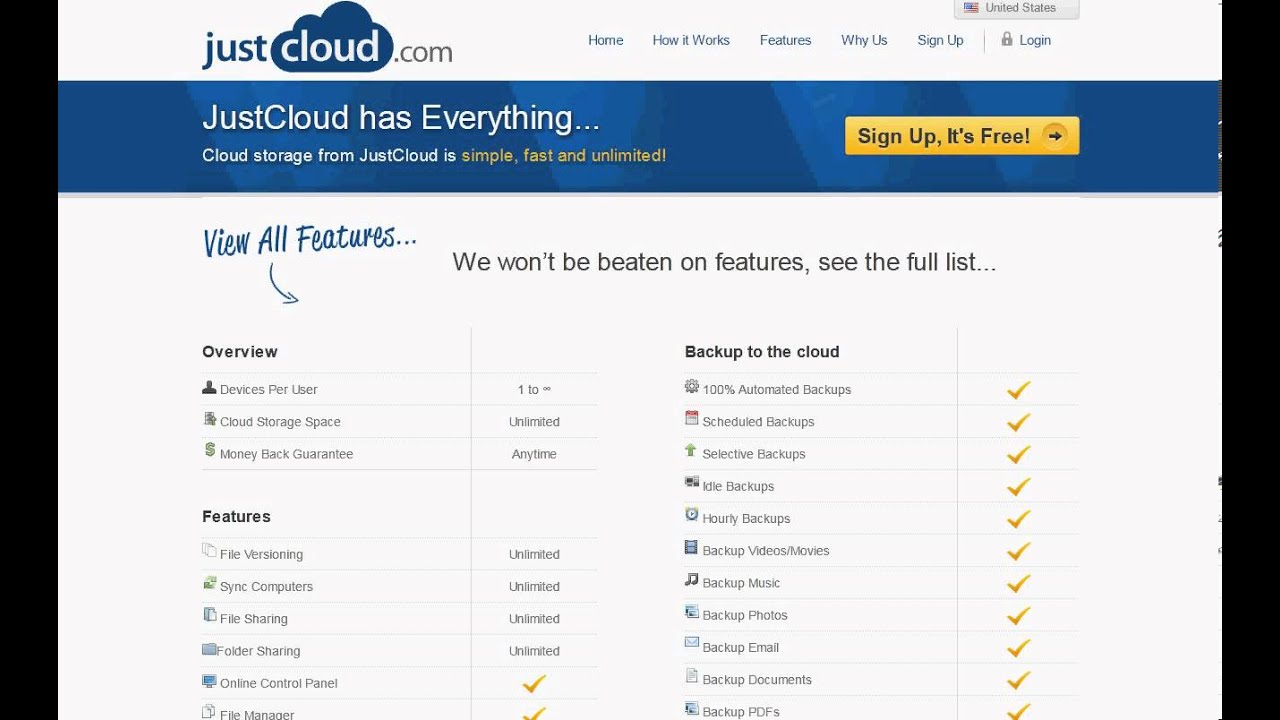This screenshot has height=720, width=1280.
Task: Click the 'Backup Photos' label
Action: [x=744, y=615]
